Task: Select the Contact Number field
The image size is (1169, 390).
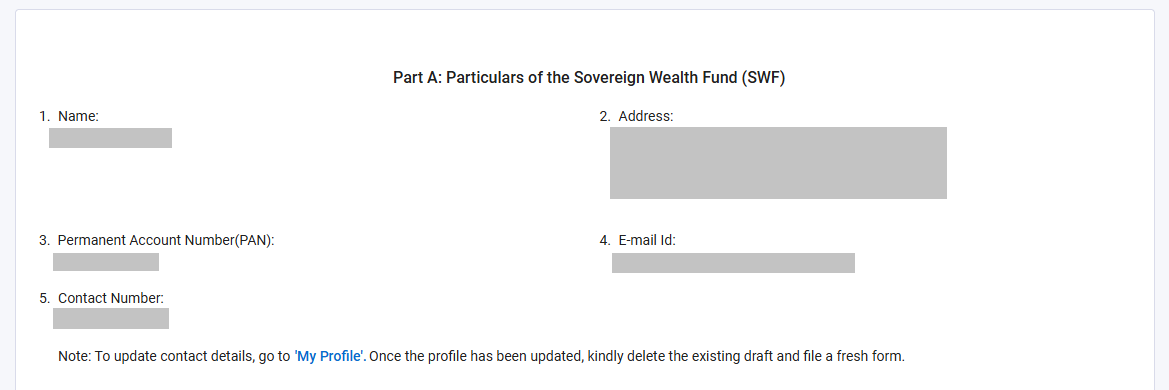Action: pyautogui.click(x=111, y=318)
